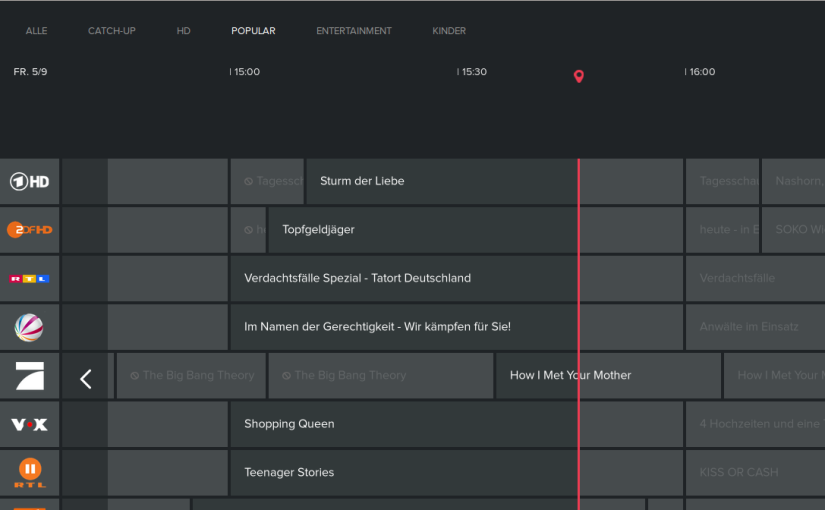825x510 pixels.
Task: Select the next How I Met Your Mother
Action: point(774,375)
